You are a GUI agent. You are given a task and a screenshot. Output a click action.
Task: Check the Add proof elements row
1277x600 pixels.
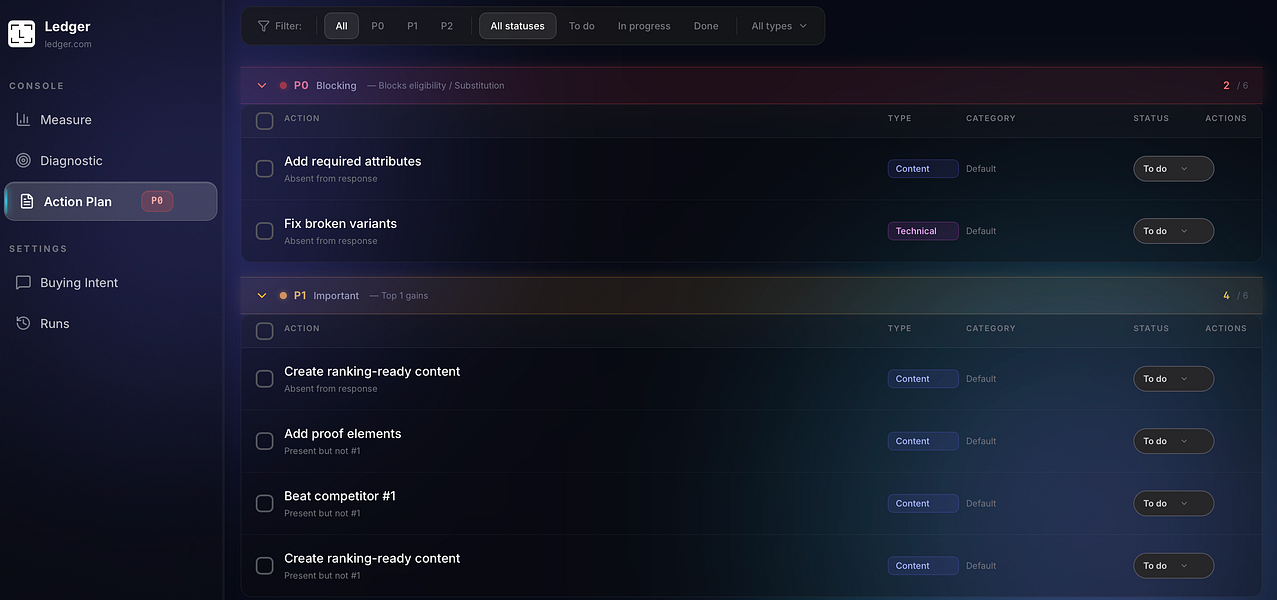(x=265, y=441)
